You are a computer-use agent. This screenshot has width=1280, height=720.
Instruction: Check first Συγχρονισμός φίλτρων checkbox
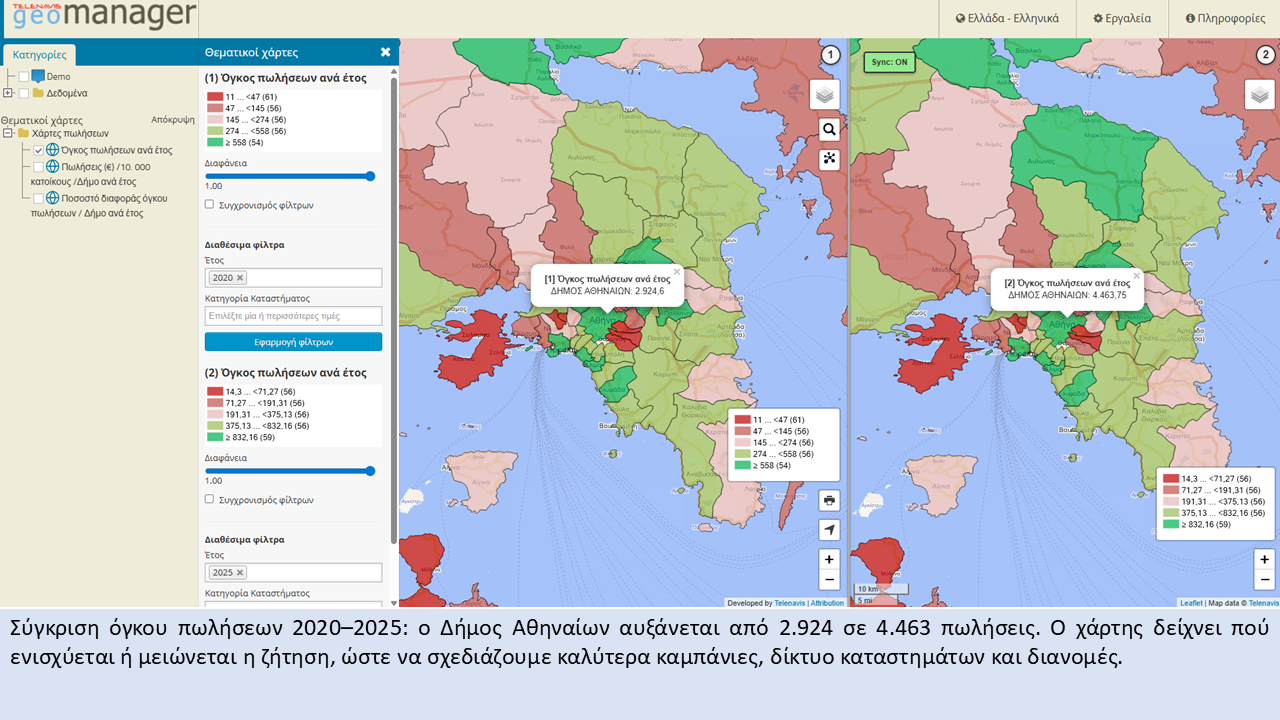tap(209, 204)
